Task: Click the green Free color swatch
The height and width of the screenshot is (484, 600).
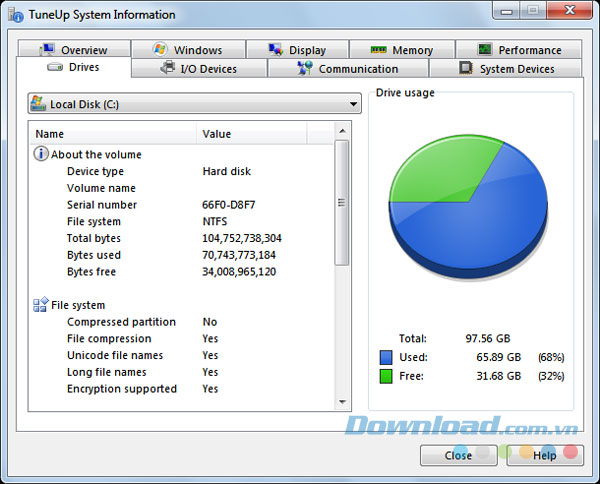Action: [x=386, y=376]
